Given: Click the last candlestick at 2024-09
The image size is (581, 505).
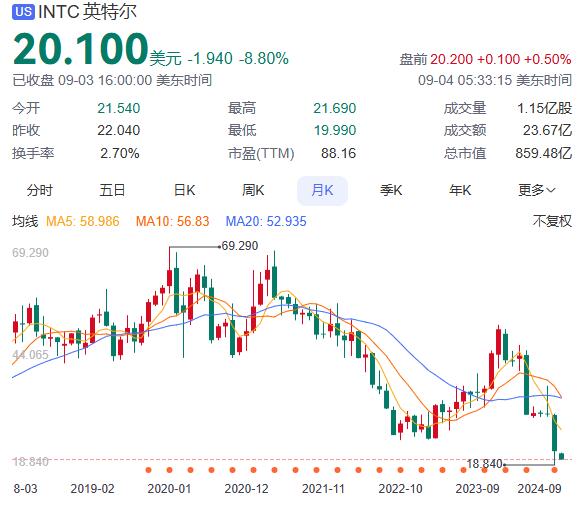Looking at the screenshot, I should 562,456.
